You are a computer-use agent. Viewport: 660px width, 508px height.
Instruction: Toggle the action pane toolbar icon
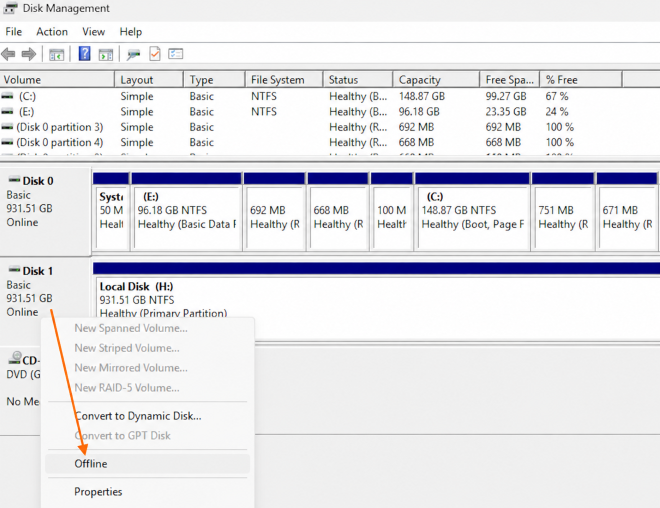(106, 54)
